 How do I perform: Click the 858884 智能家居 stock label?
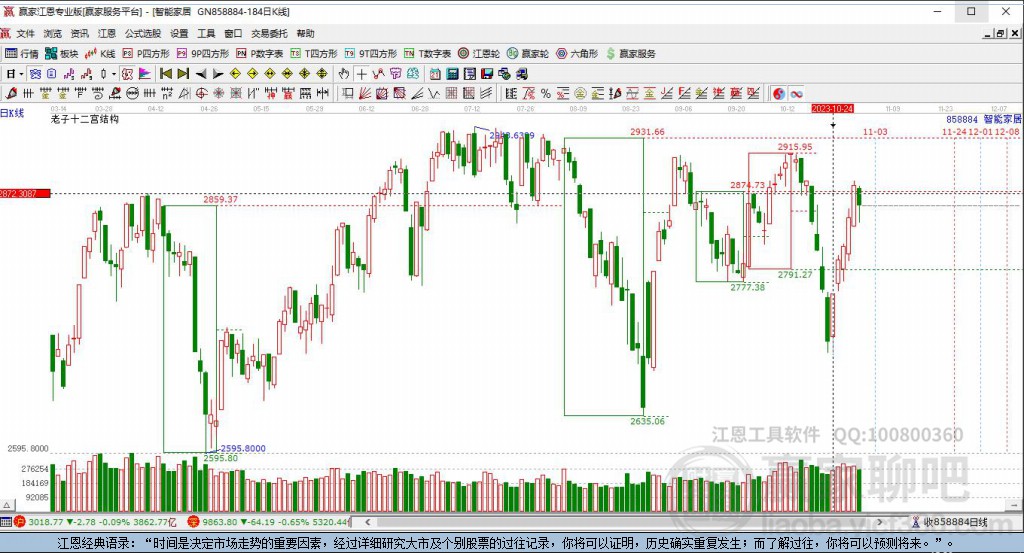[984, 119]
